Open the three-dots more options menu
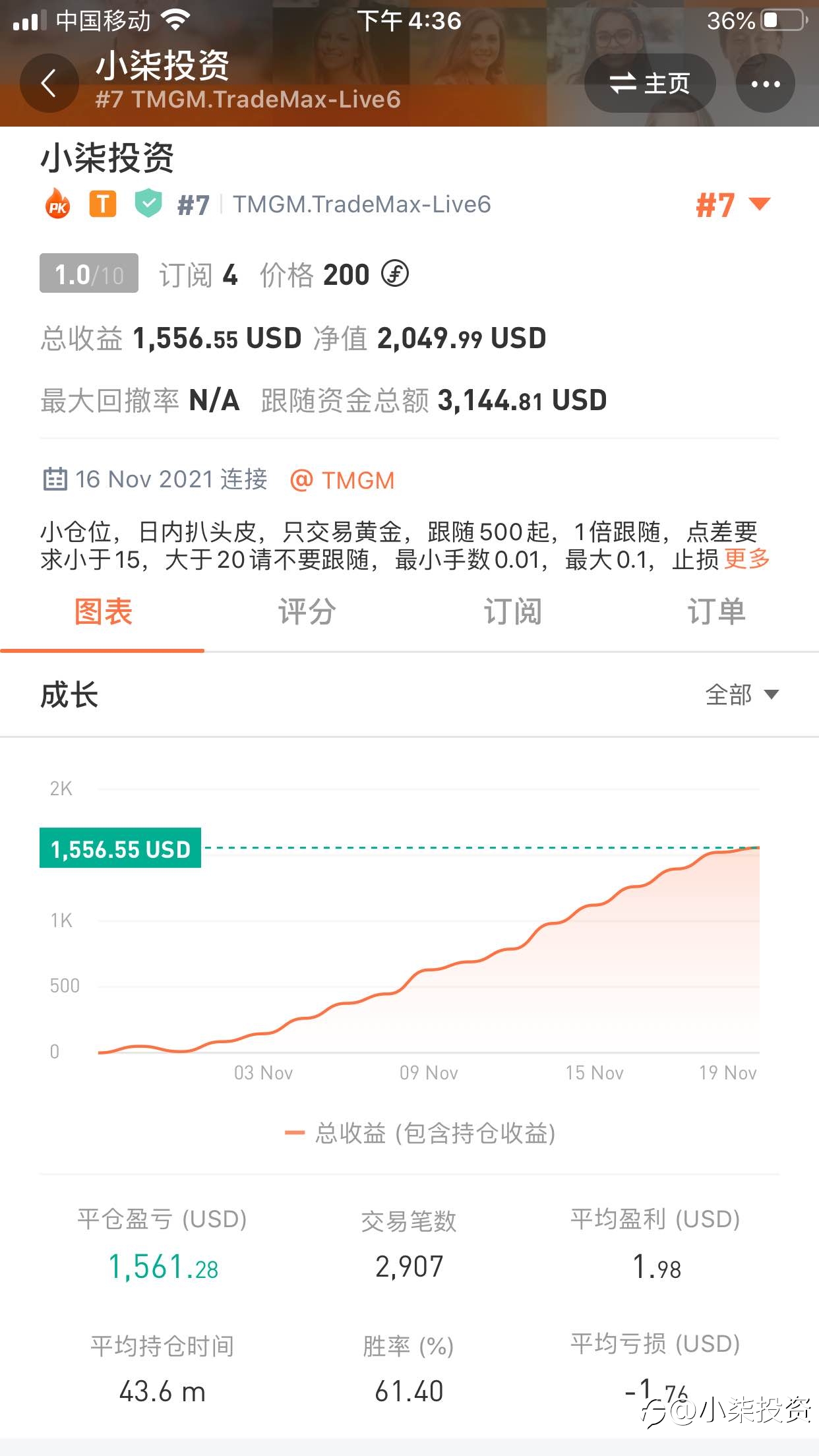The width and height of the screenshot is (819, 1456). click(x=765, y=84)
